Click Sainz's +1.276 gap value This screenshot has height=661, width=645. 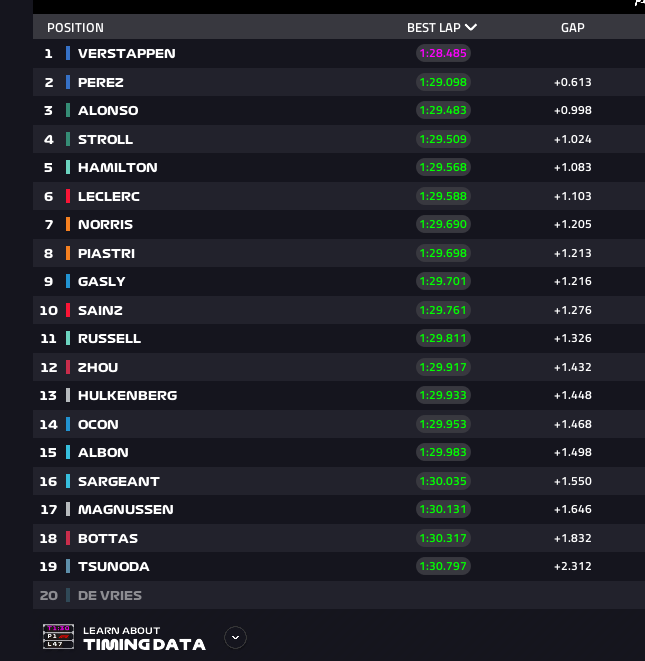(572, 310)
